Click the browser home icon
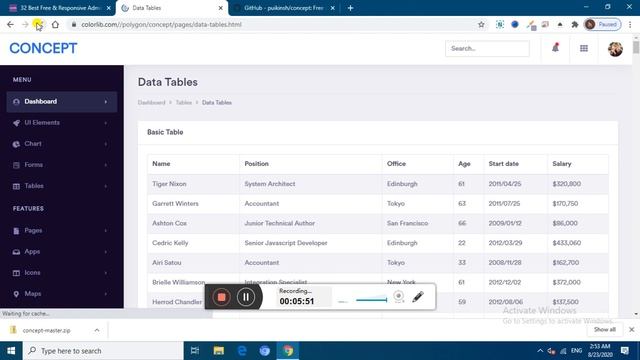This screenshot has height=360, width=640. [x=55, y=24]
